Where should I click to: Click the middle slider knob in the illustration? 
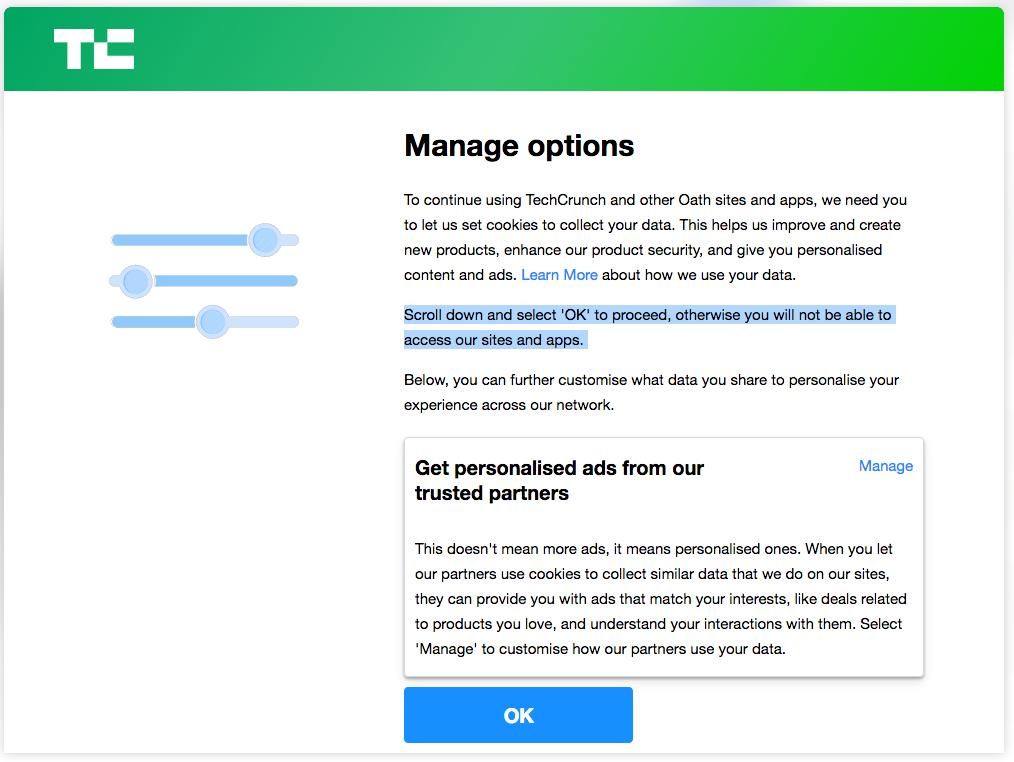[x=135, y=281]
